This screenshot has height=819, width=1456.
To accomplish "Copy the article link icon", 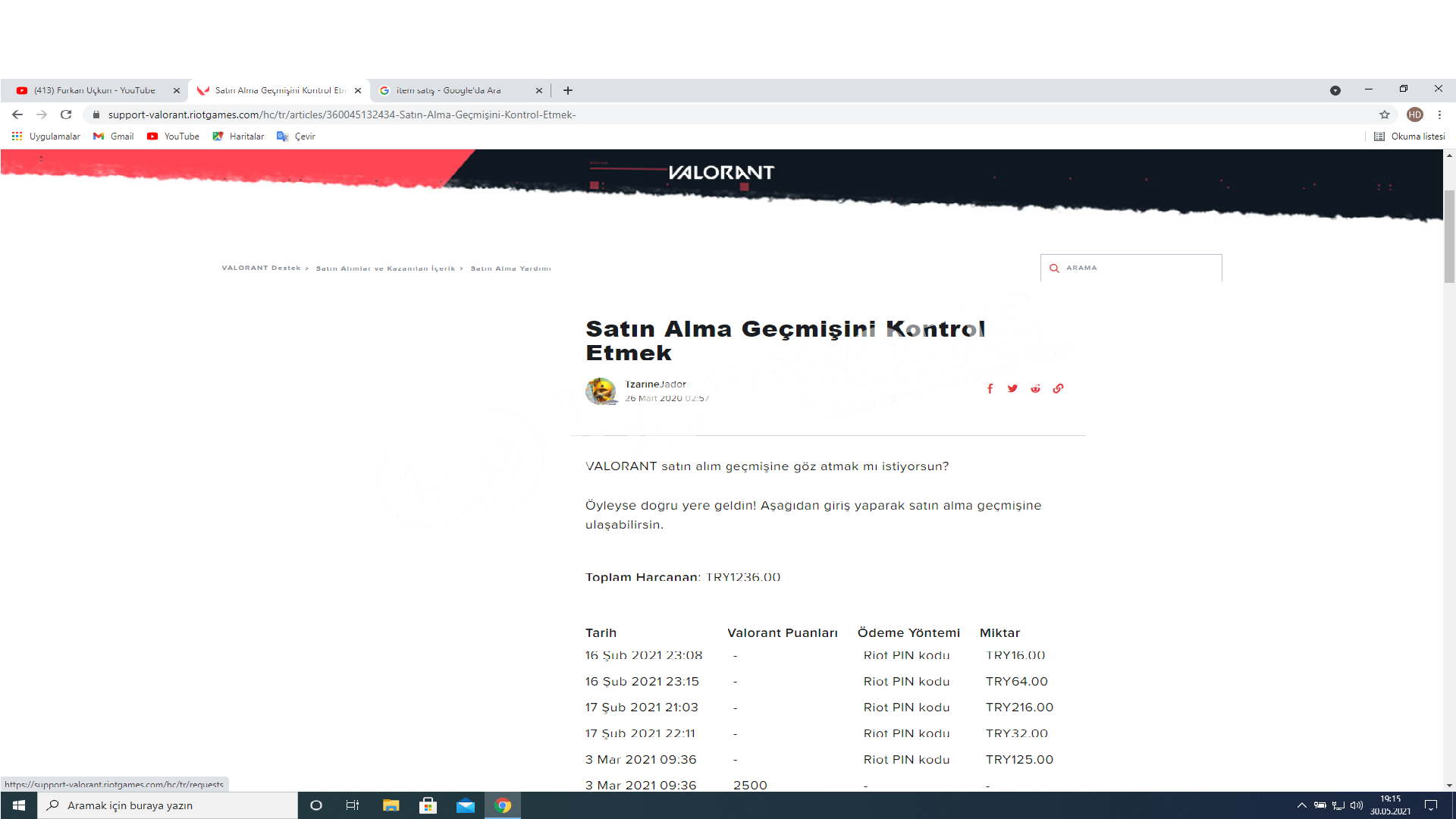I will pos(1058,388).
